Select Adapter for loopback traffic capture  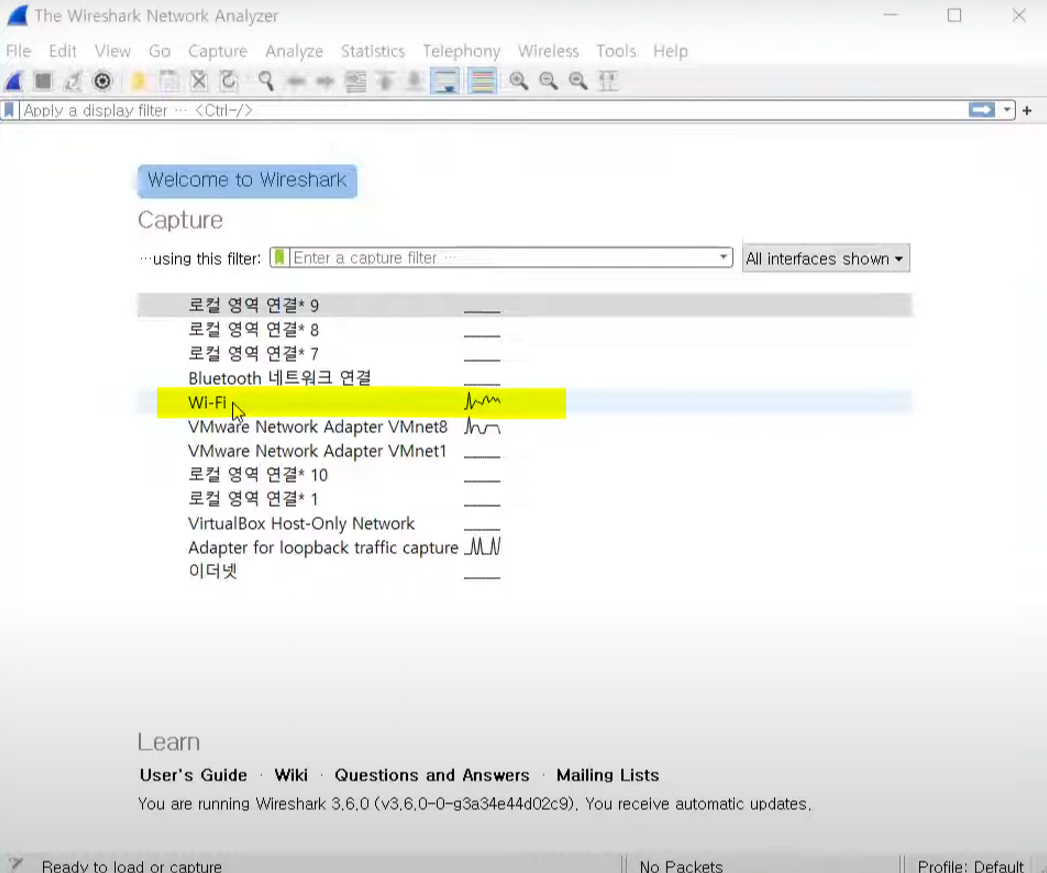524,548
